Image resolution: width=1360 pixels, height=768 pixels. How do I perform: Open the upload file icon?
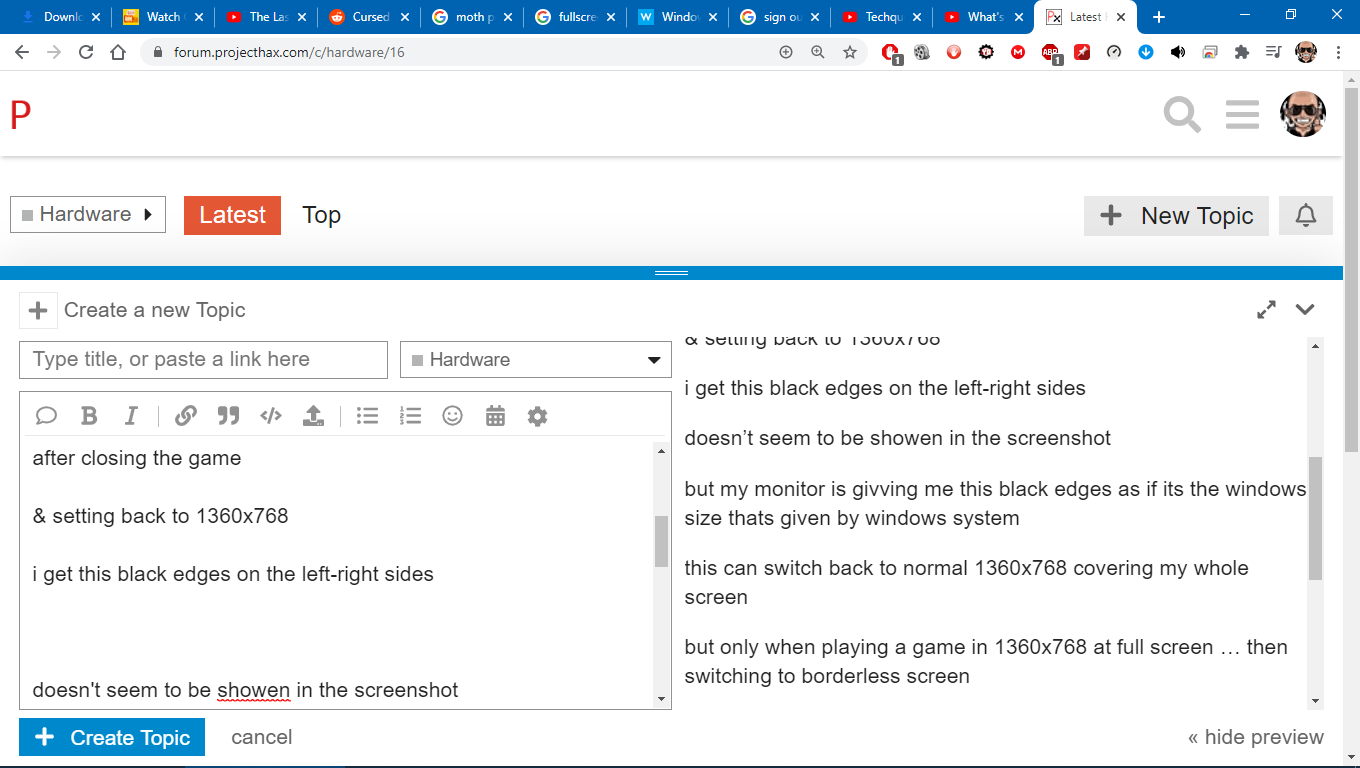coord(313,416)
